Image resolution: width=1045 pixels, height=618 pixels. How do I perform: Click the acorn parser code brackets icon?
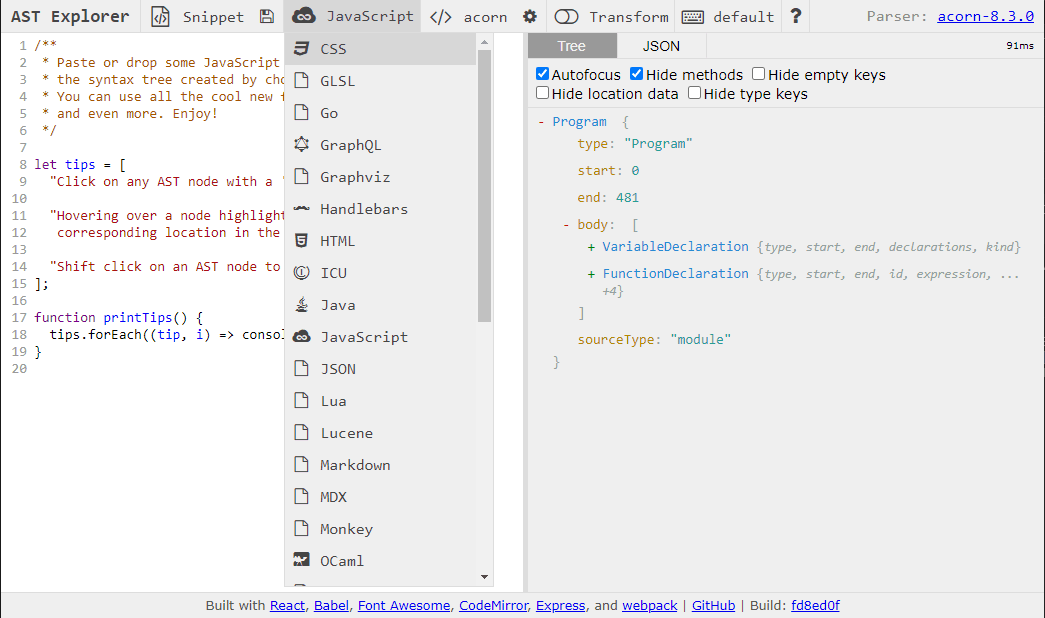[x=441, y=17]
